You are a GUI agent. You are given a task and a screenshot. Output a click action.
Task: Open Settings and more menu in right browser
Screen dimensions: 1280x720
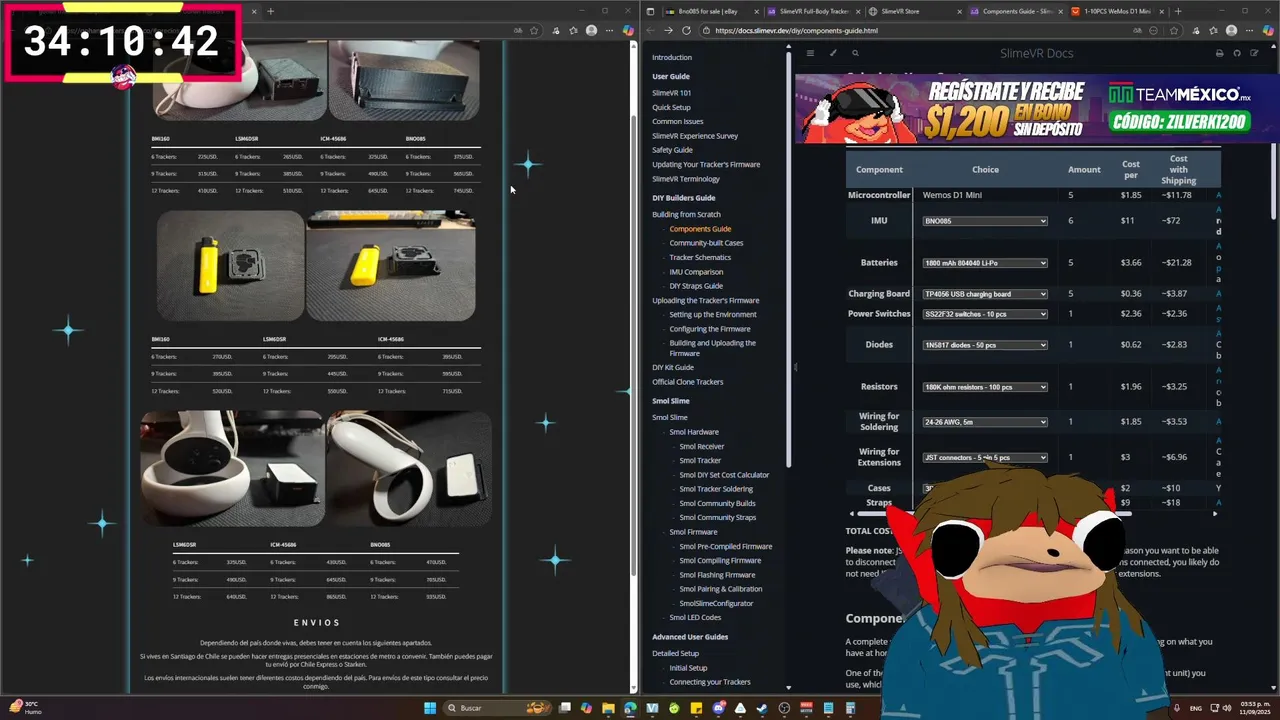coord(1248,30)
